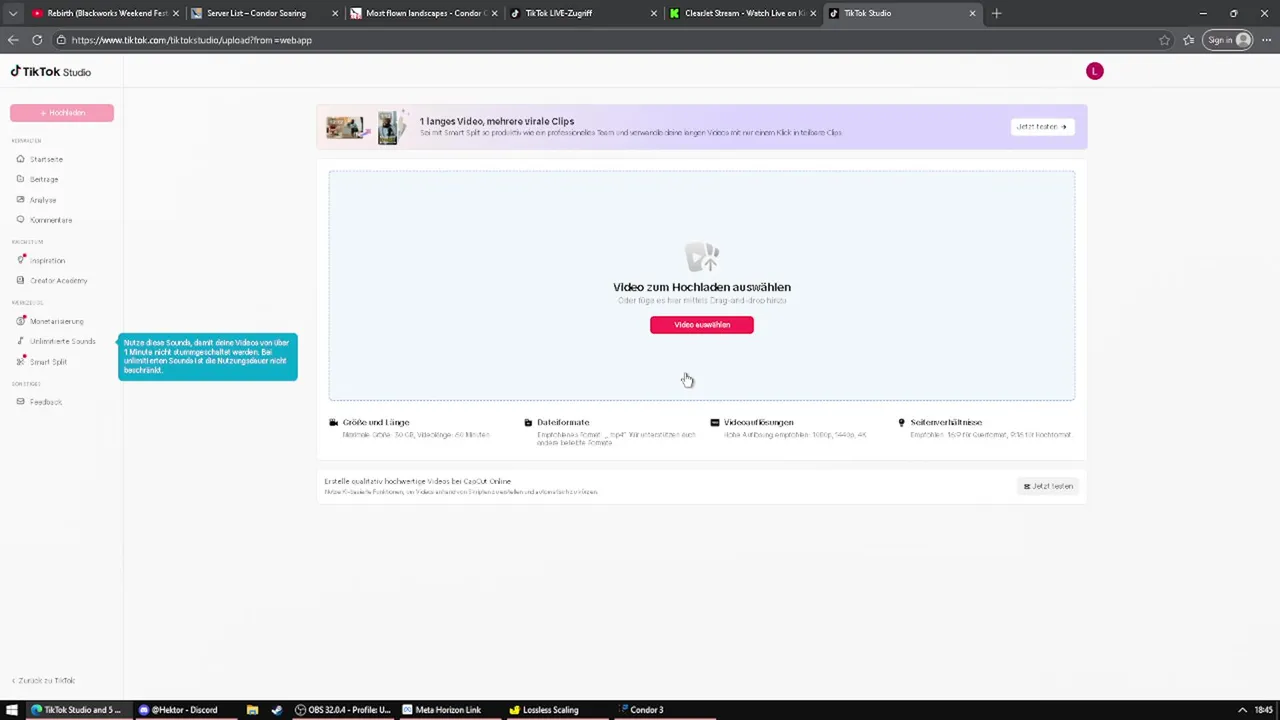Open the Beiträge posts icon
This screenshot has width=1280, height=720.
click(20, 179)
